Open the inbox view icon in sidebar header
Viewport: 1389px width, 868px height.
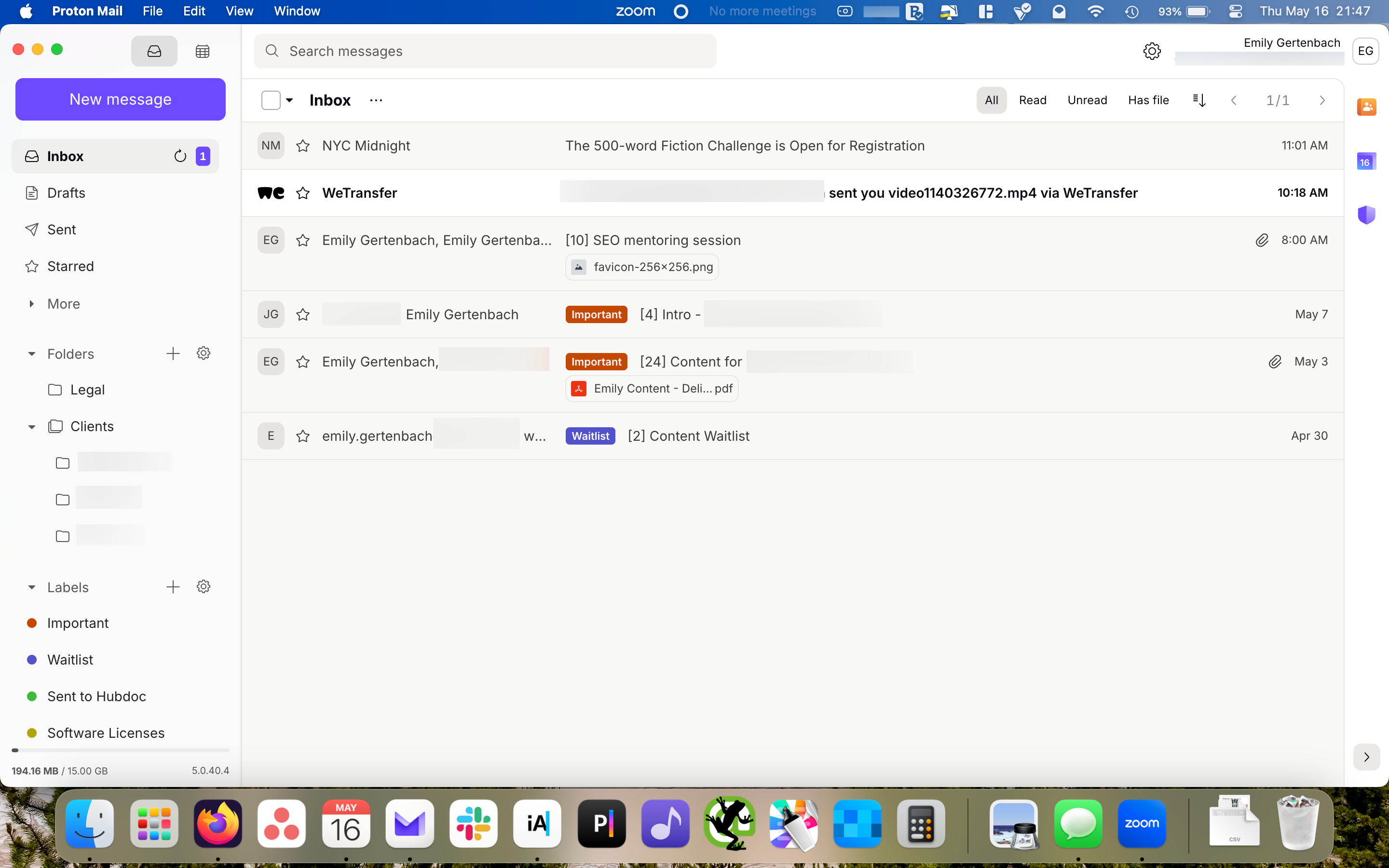tap(154, 51)
